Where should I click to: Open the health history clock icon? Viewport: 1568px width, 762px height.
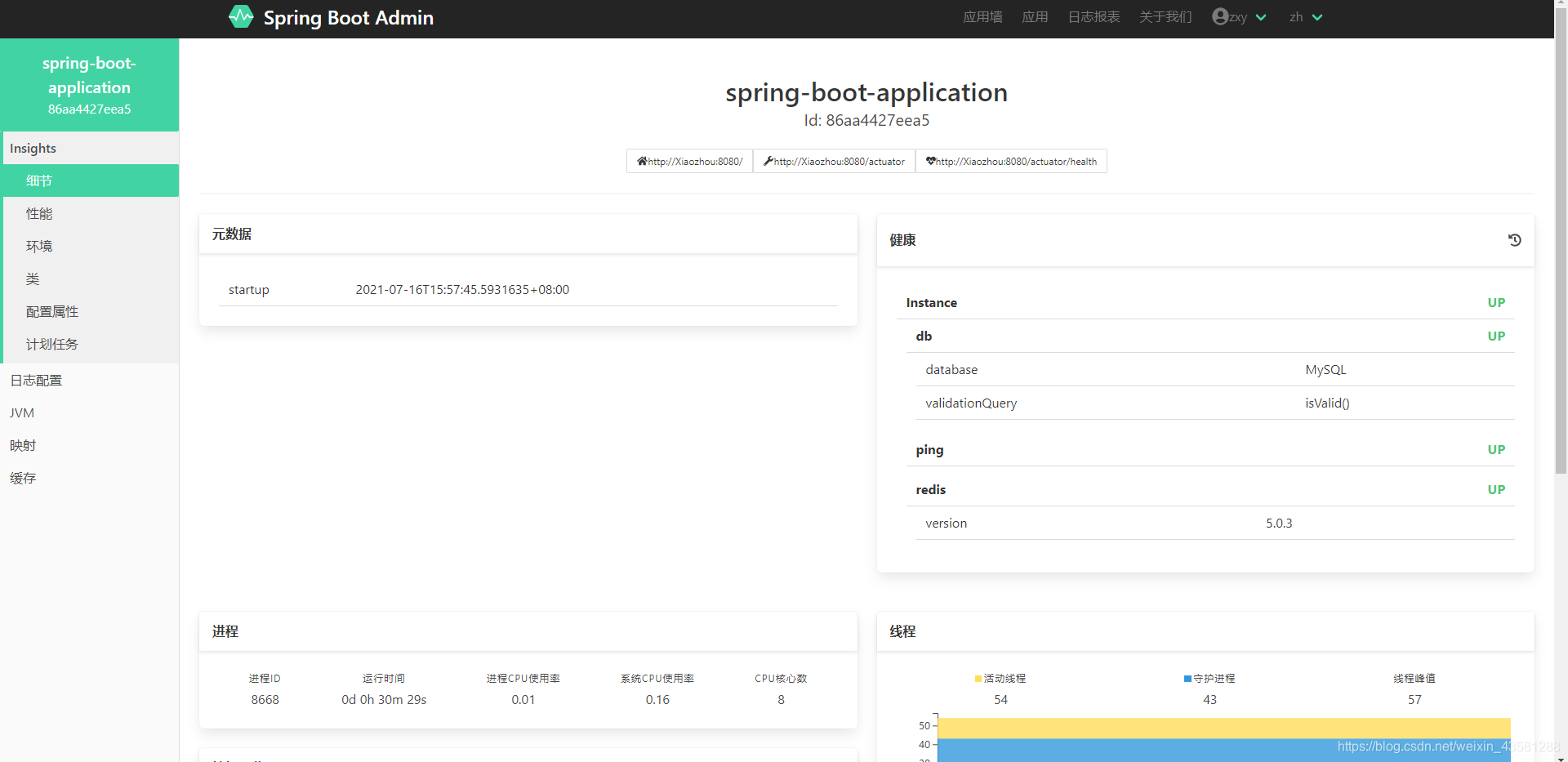[1514, 240]
